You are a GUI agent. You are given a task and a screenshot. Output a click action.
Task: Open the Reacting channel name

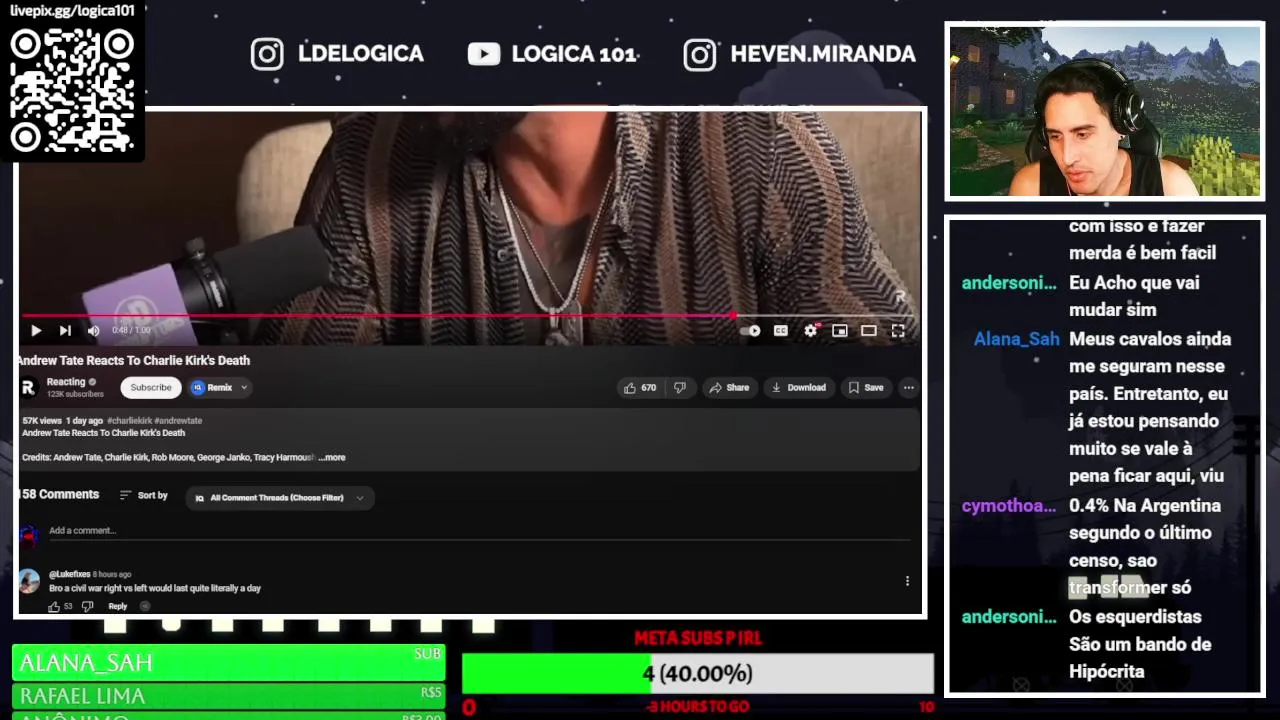(x=66, y=382)
